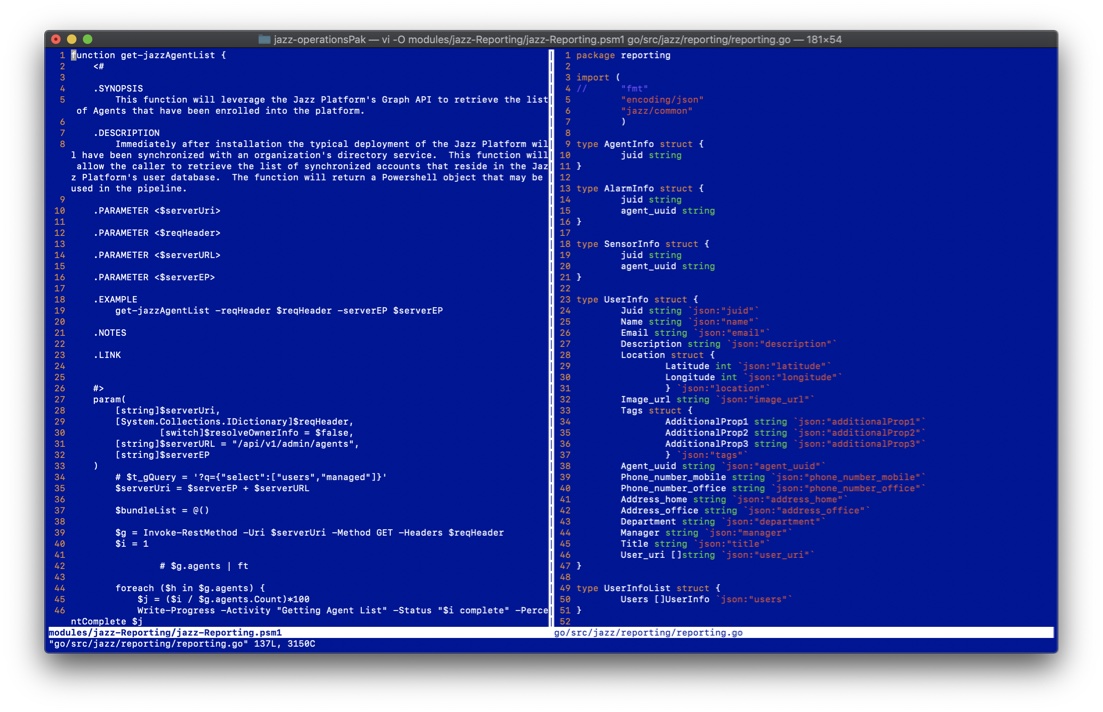
Task: Click the "type UserInfoList struct" declaration
Action: (647, 588)
